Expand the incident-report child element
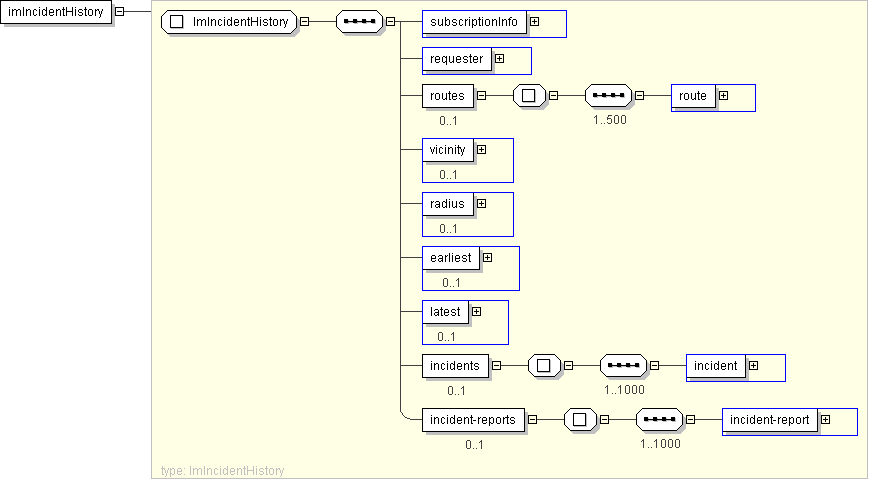869x480 pixels. [x=825, y=420]
